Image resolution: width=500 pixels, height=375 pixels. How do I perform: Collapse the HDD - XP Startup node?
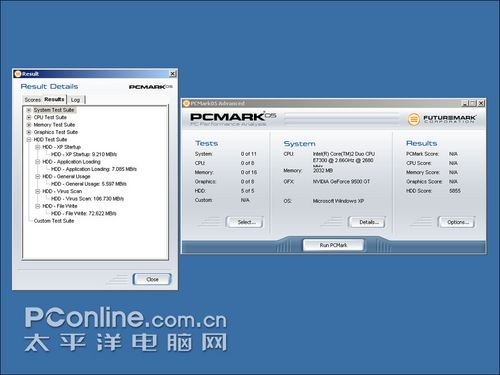click(x=38, y=147)
